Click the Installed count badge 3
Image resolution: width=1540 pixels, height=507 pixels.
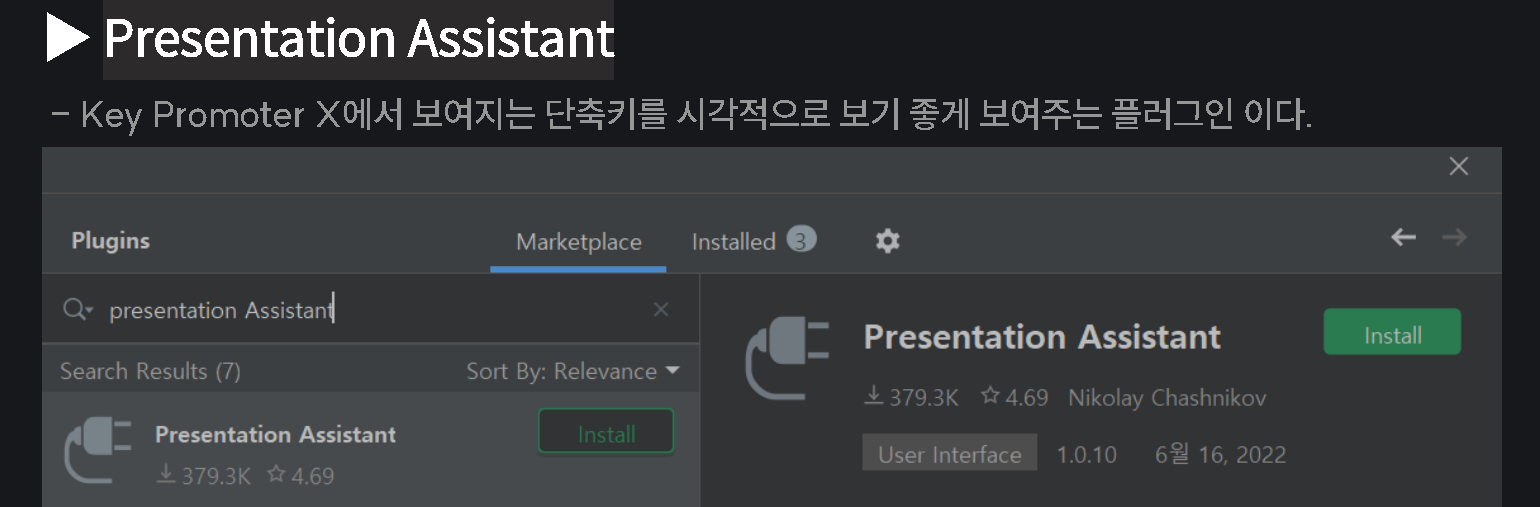click(x=801, y=240)
